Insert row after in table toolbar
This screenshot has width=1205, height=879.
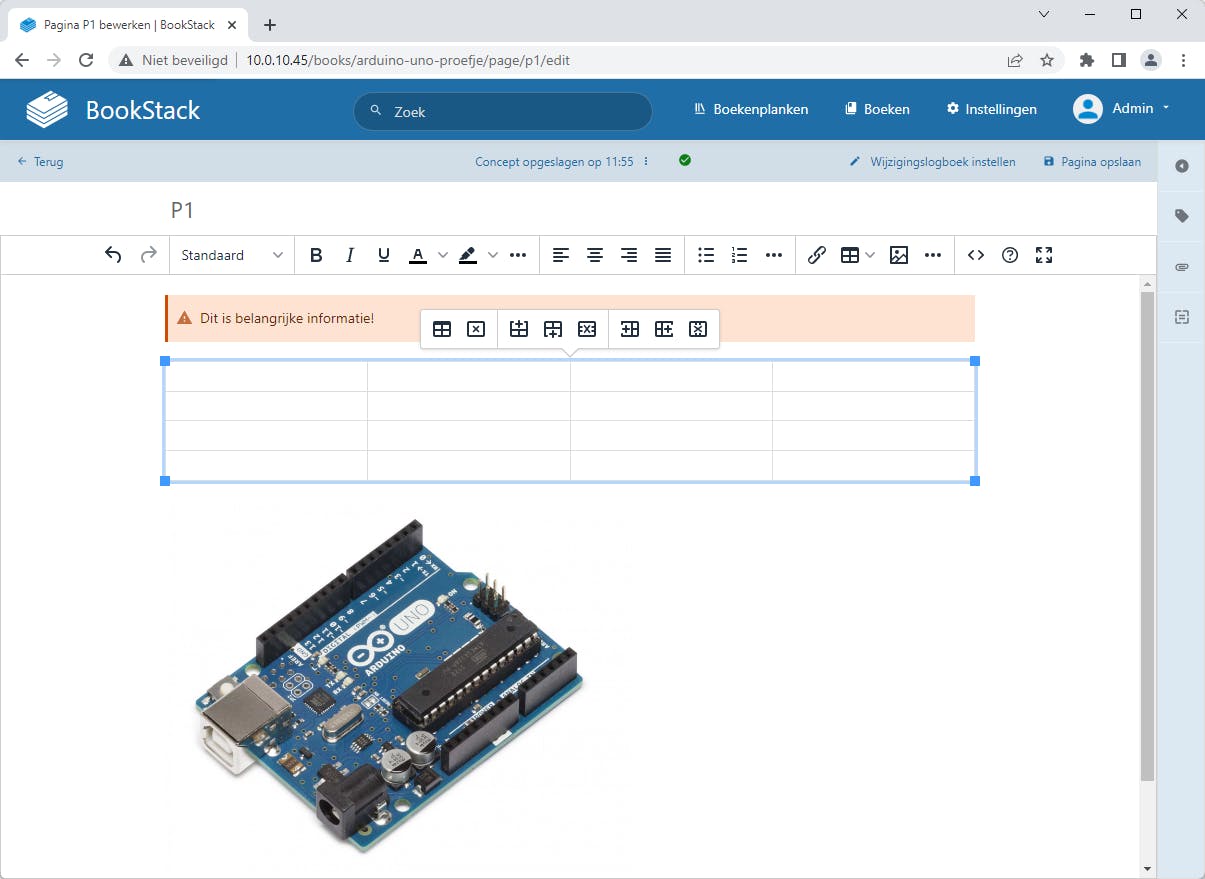pos(553,328)
